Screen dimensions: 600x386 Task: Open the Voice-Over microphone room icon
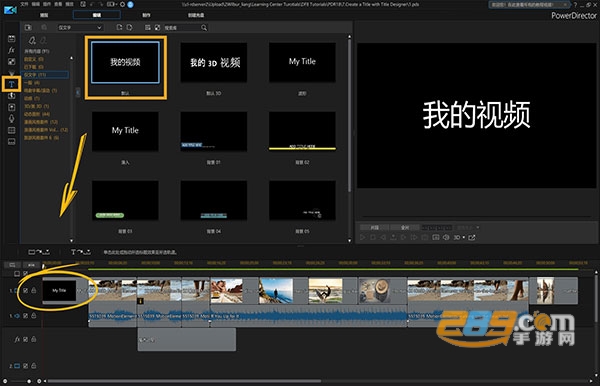coord(11,119)
